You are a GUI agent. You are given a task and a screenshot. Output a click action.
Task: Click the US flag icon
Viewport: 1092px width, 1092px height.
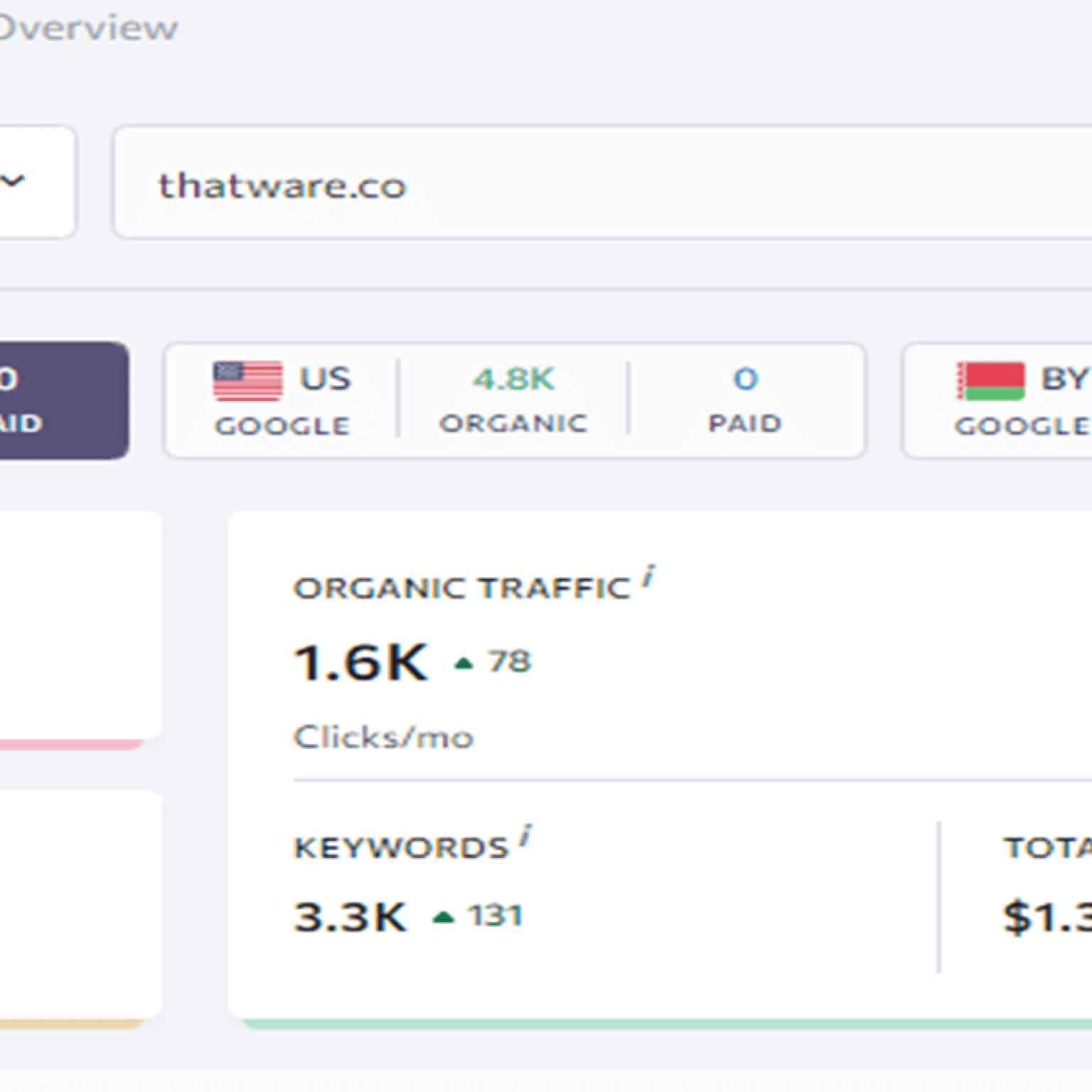(247, 381)
